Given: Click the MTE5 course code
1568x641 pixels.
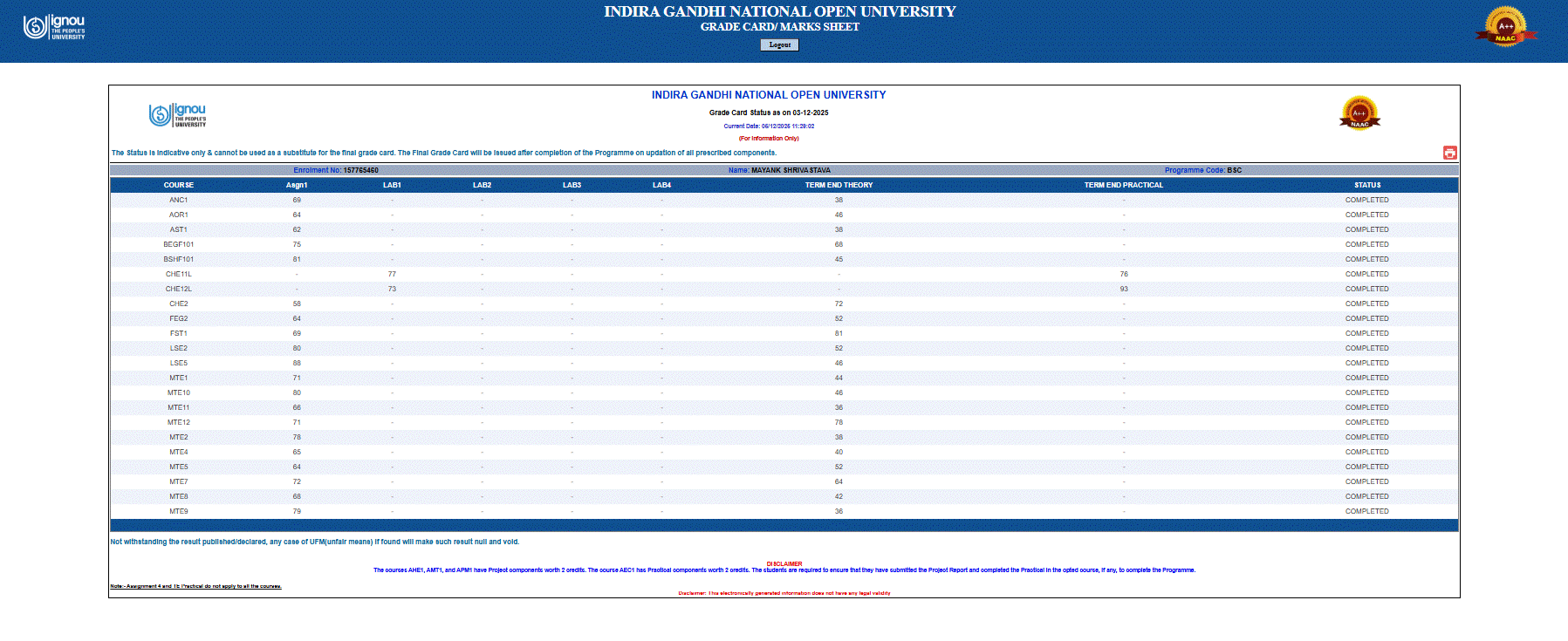Looking at the screenshot, I should 179,467.
